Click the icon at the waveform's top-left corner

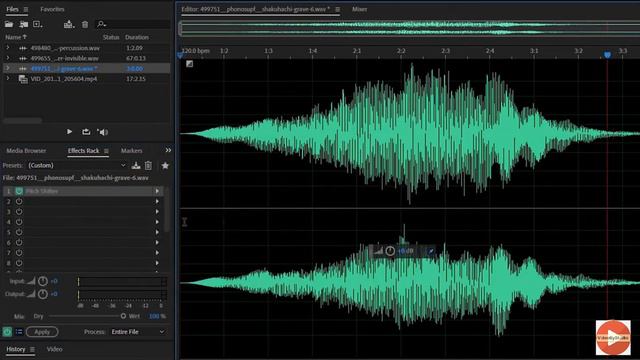coord(189,64)
